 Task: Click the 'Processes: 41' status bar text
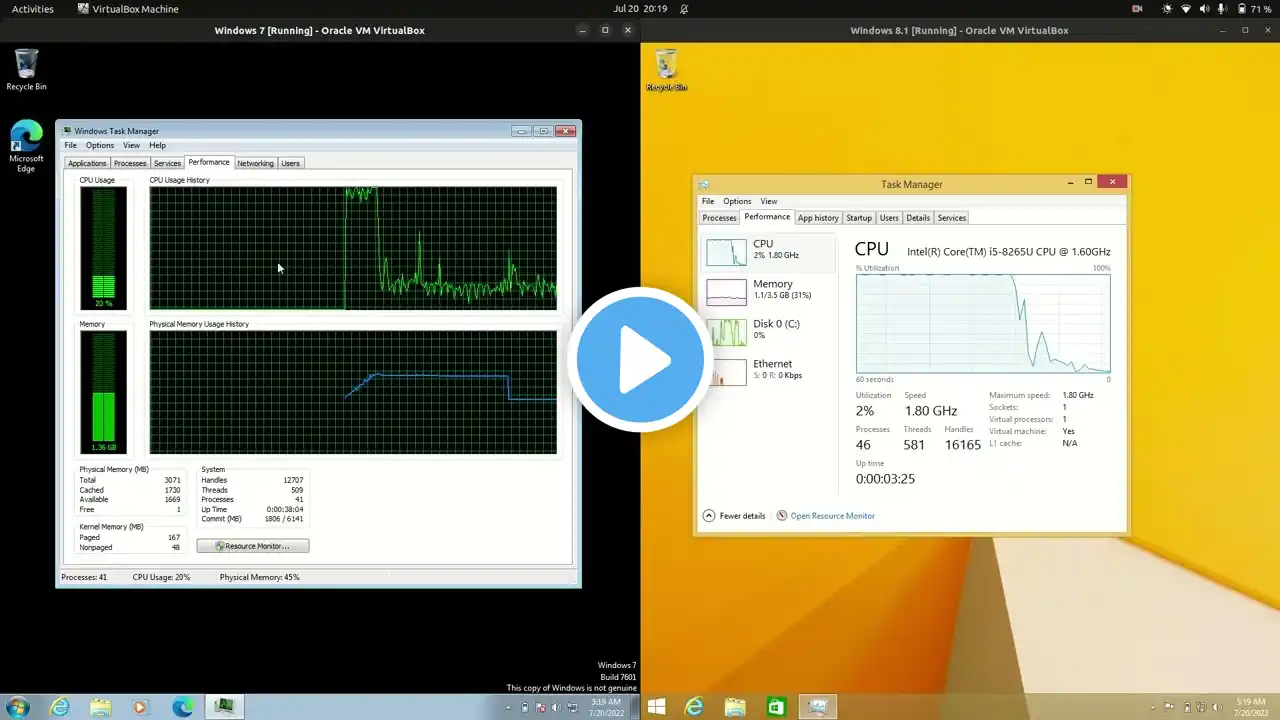coord(84,577)
